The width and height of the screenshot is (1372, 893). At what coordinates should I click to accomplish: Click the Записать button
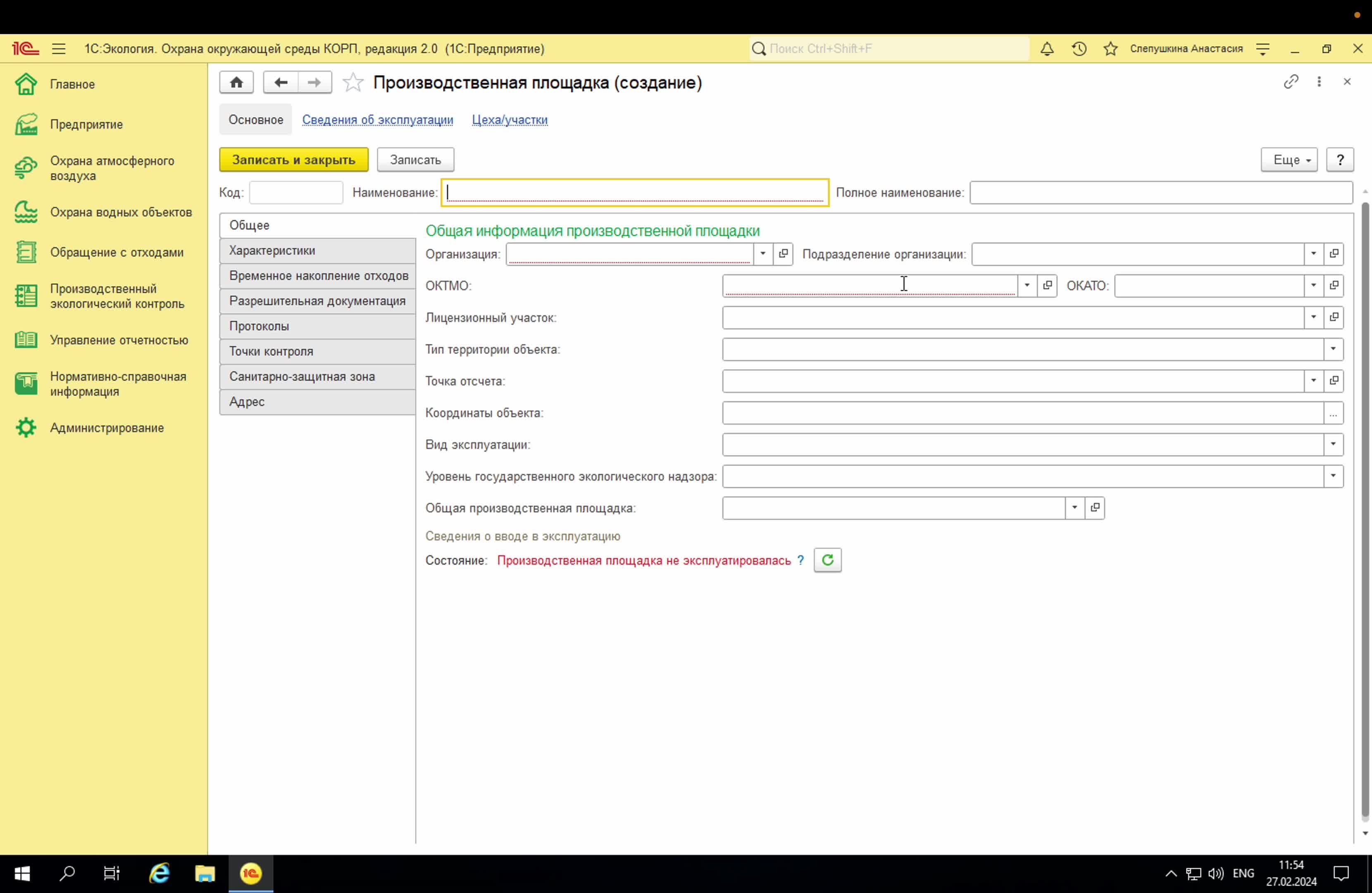coord(415,160)
